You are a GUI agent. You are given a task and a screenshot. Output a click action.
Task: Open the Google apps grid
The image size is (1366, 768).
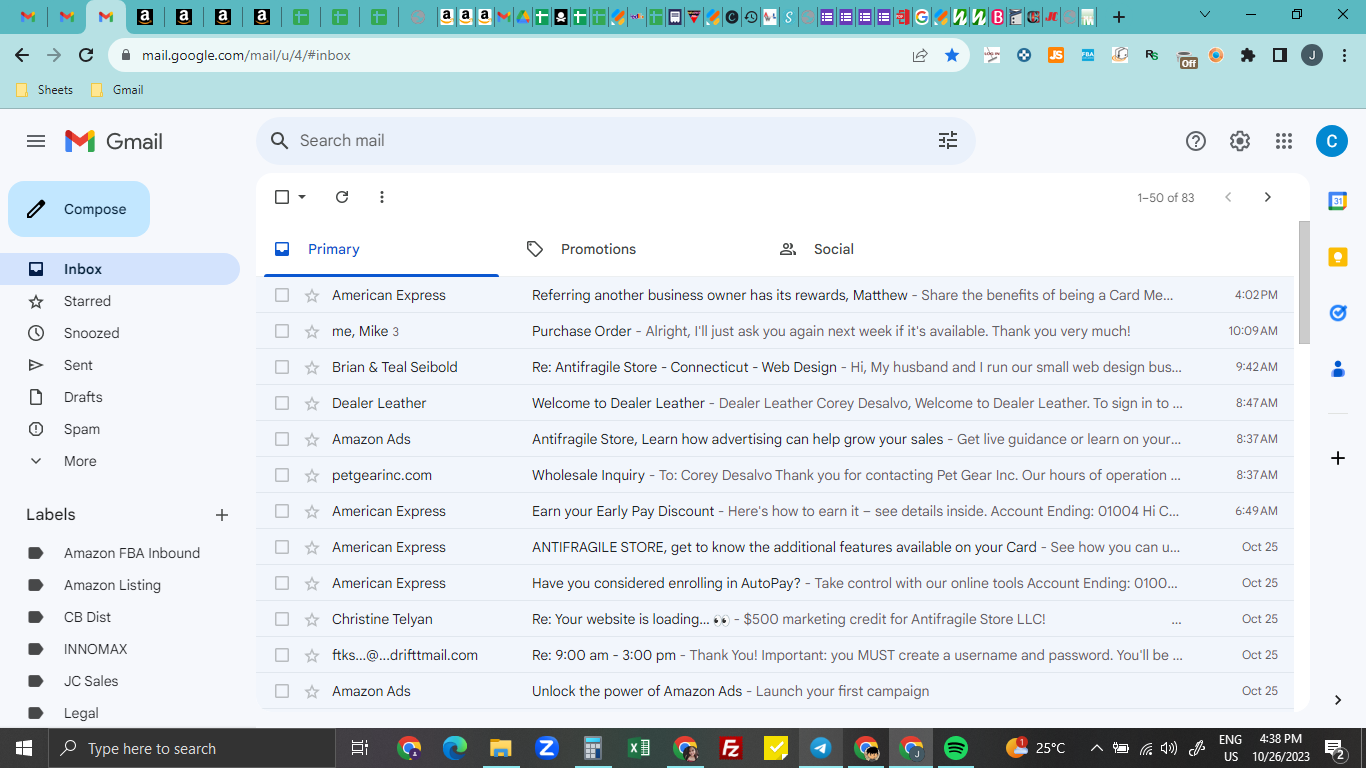point(1284,141)
